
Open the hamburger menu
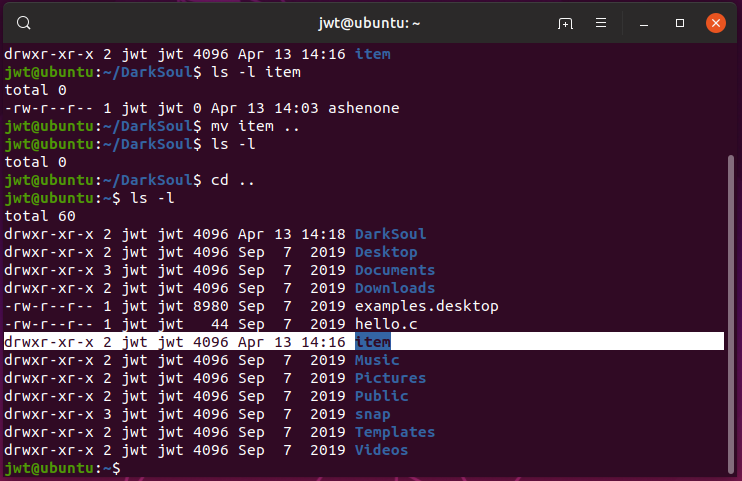(x=601, y=23)
